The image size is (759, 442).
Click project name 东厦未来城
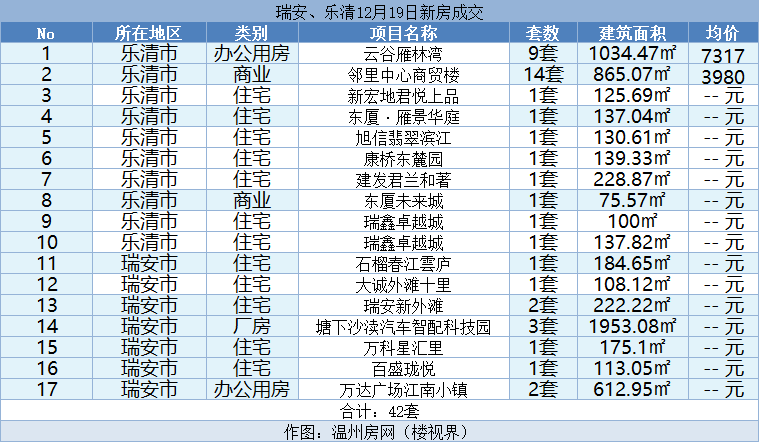point(403,201)
